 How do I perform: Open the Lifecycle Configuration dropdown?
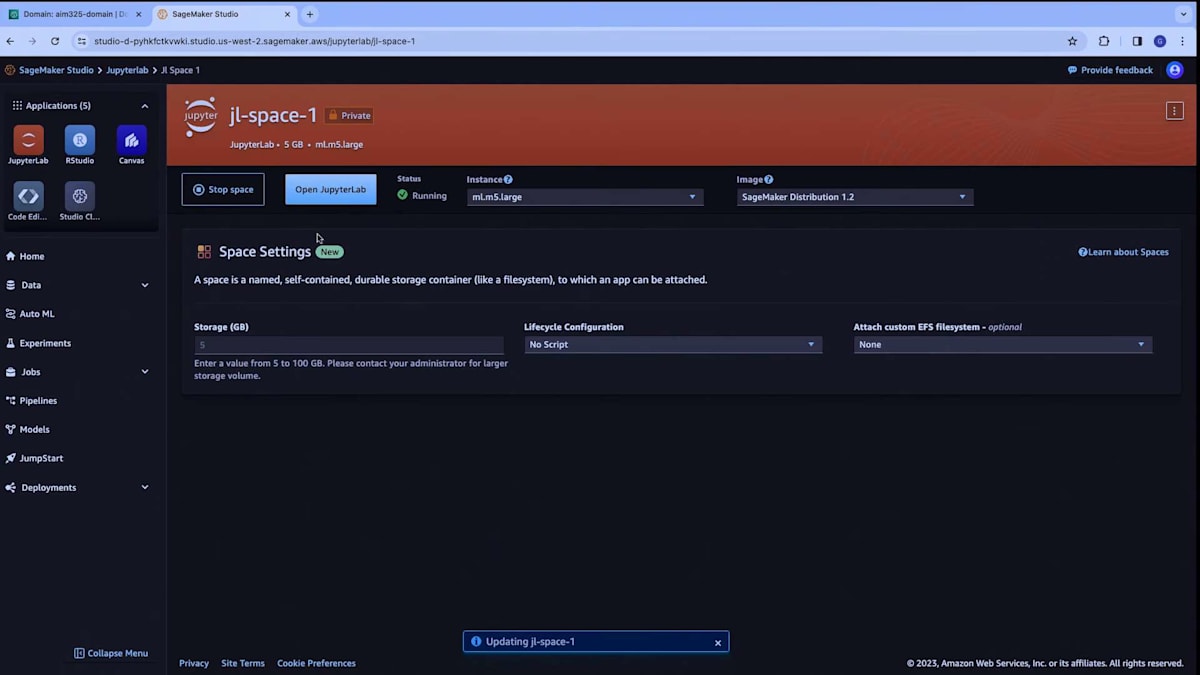(x=673, y=344)
